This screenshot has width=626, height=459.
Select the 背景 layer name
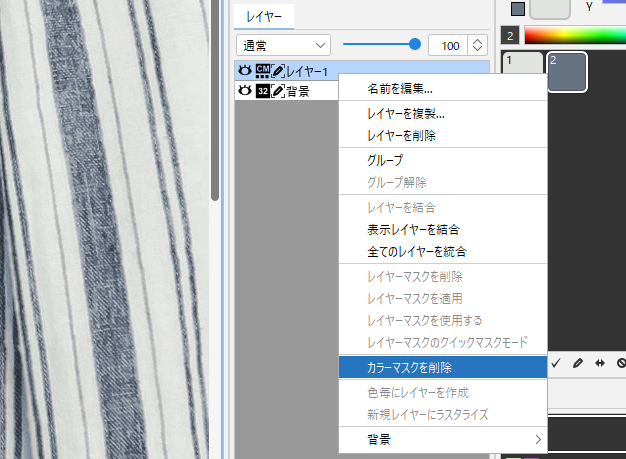298,91
